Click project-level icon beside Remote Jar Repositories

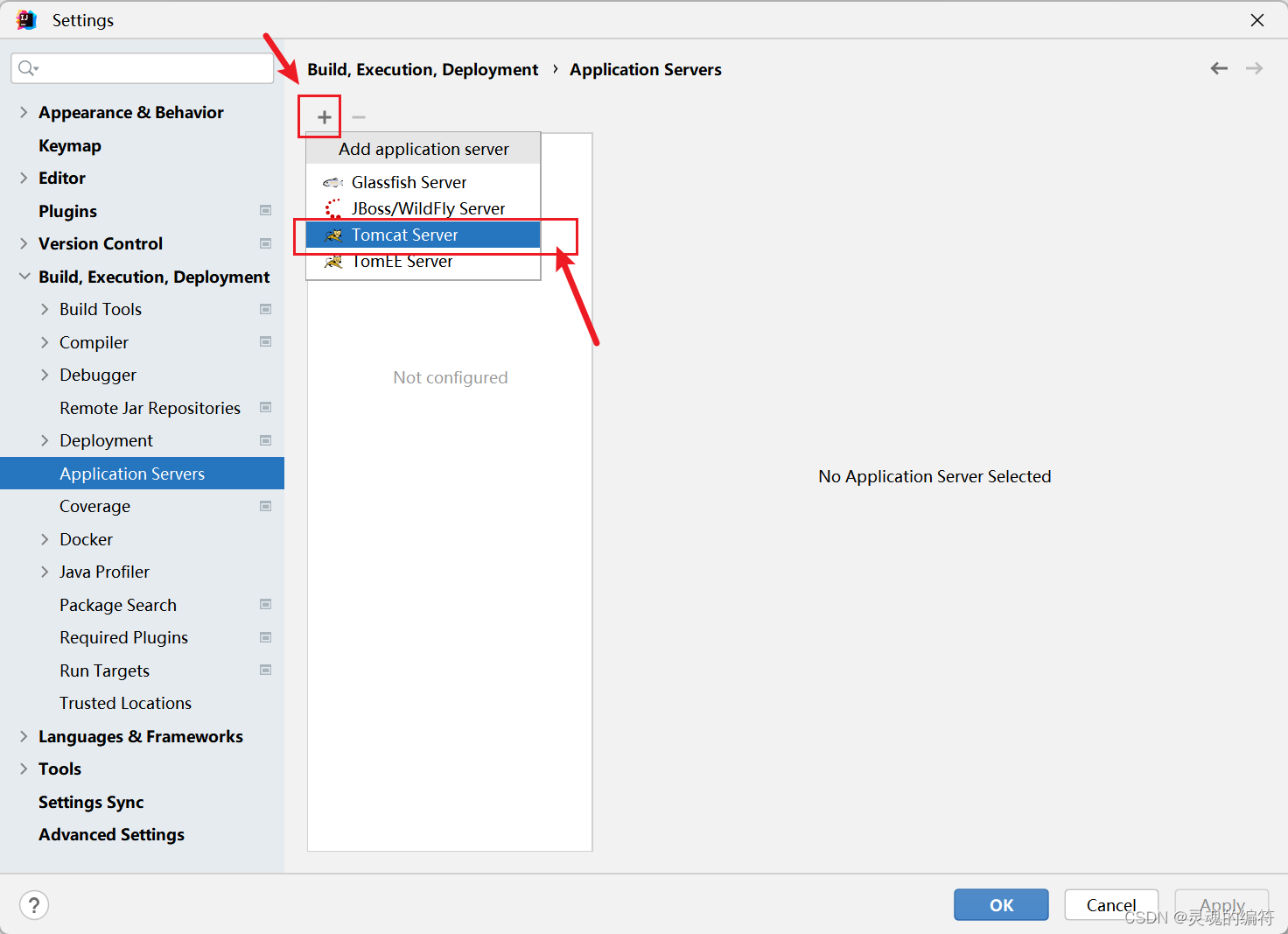click(266, 407)
